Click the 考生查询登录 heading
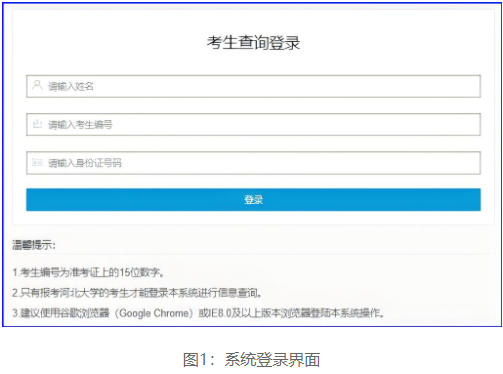Viewport: 503px width, 374px height. [253, 43]
